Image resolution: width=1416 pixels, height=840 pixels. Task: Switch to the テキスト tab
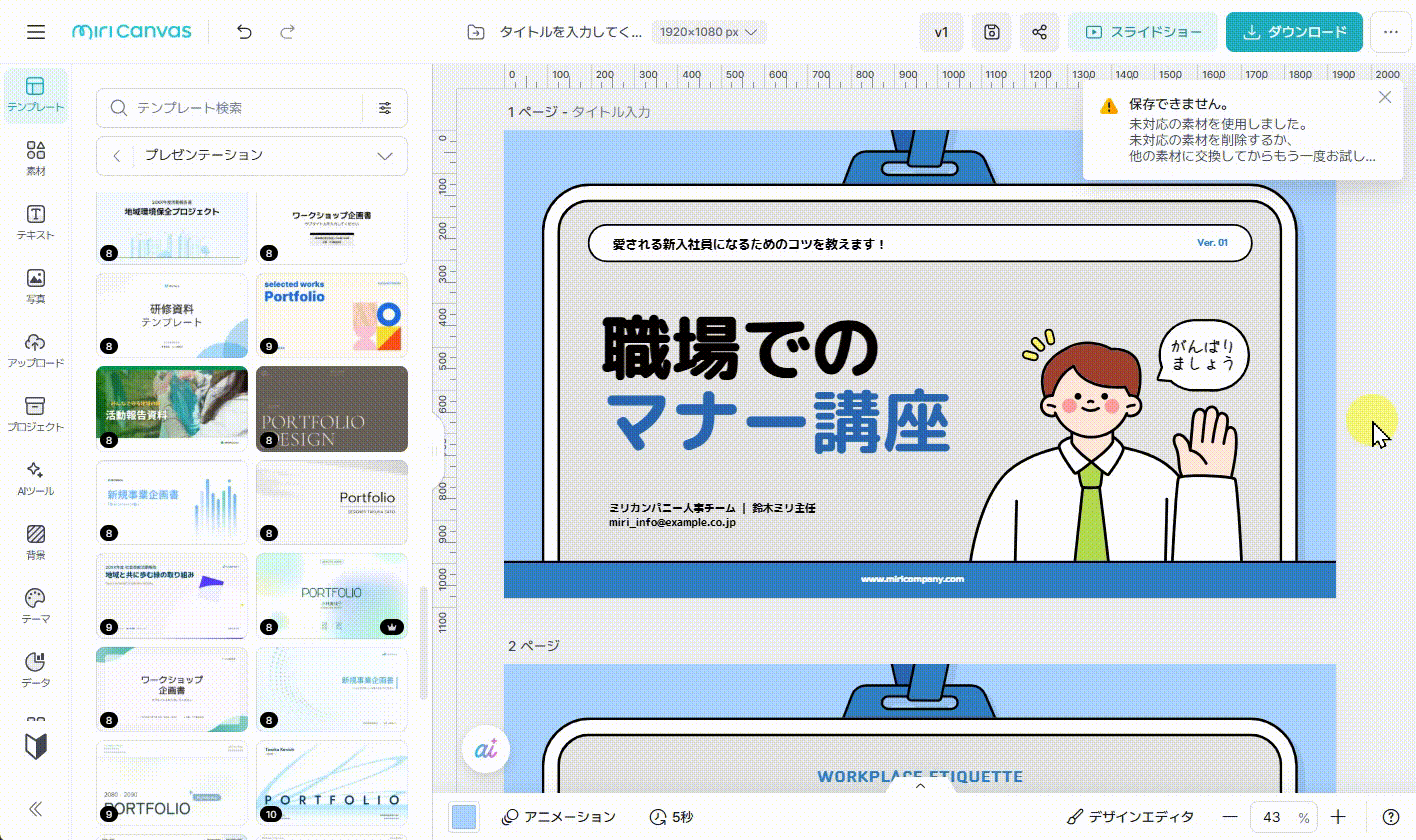click(x=35, y=222)
